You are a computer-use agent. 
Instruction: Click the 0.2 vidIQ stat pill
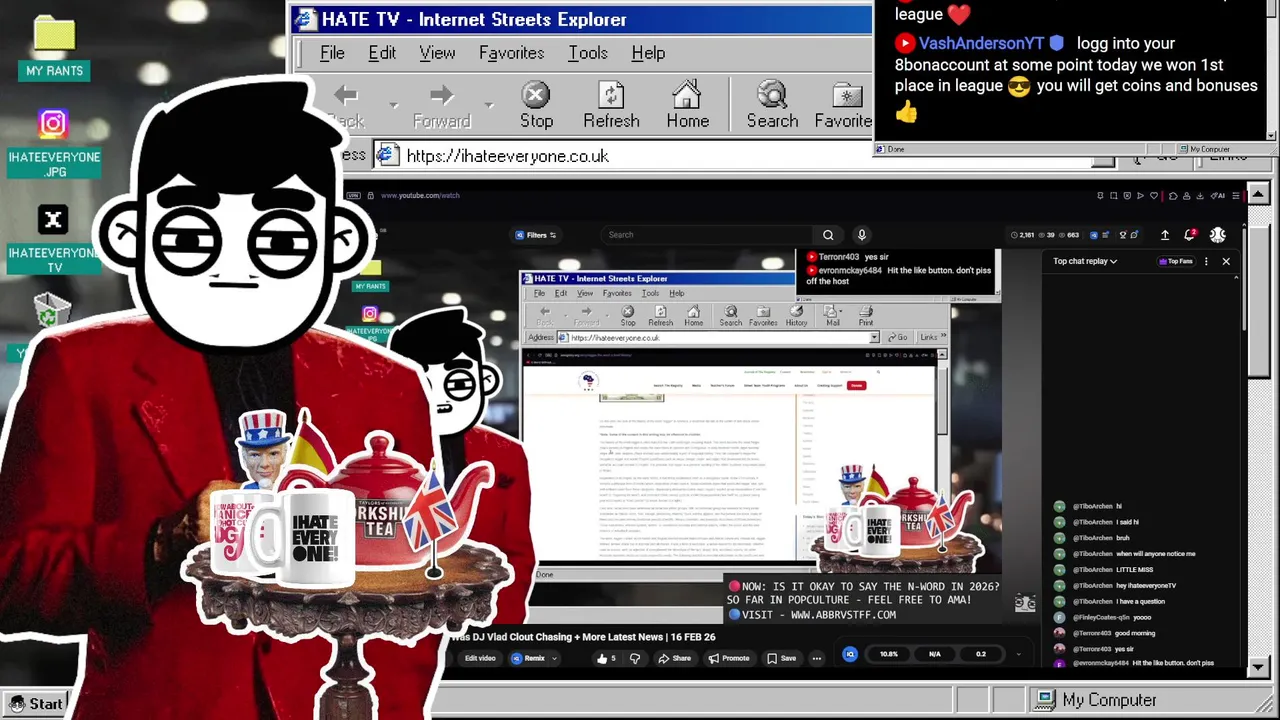coord(981,654)
